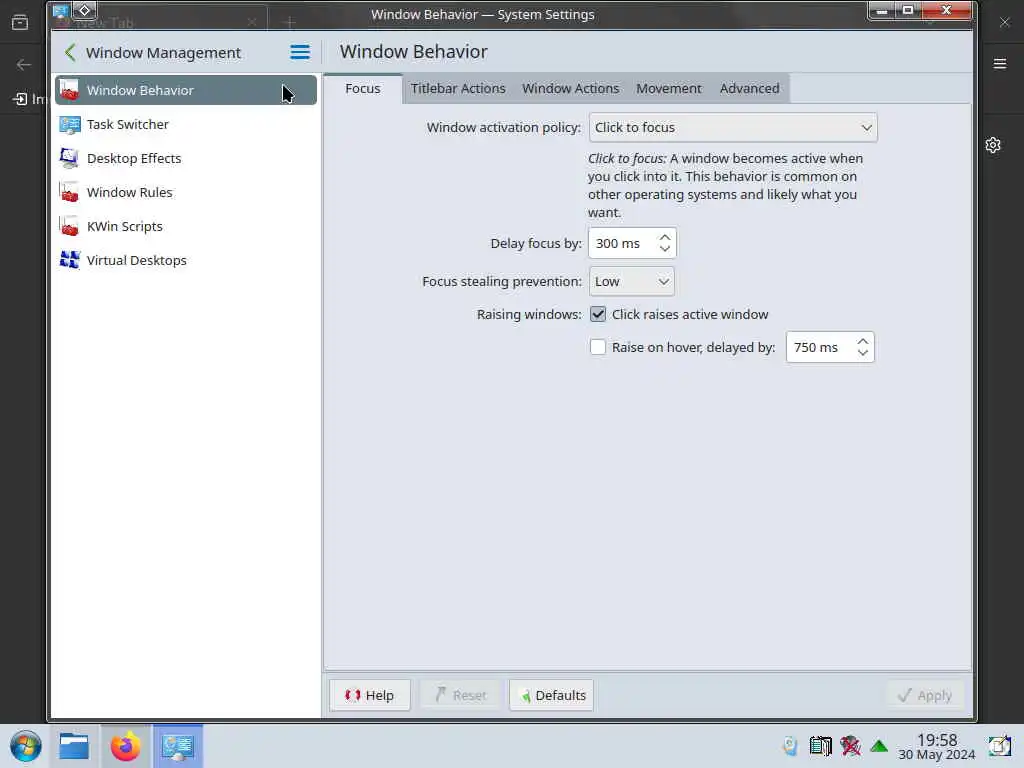Close the background Firefox window
Screen dimensions: 1024x768
coord(1004,22)
